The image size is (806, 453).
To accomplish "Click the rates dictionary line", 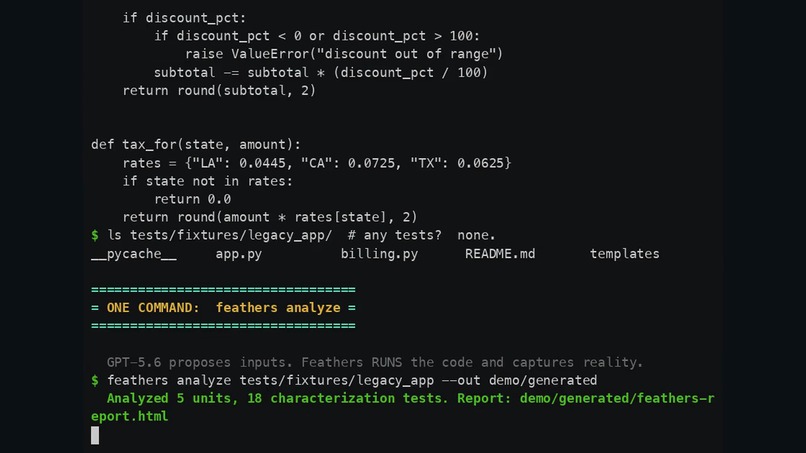I will [x=317, y=163].
